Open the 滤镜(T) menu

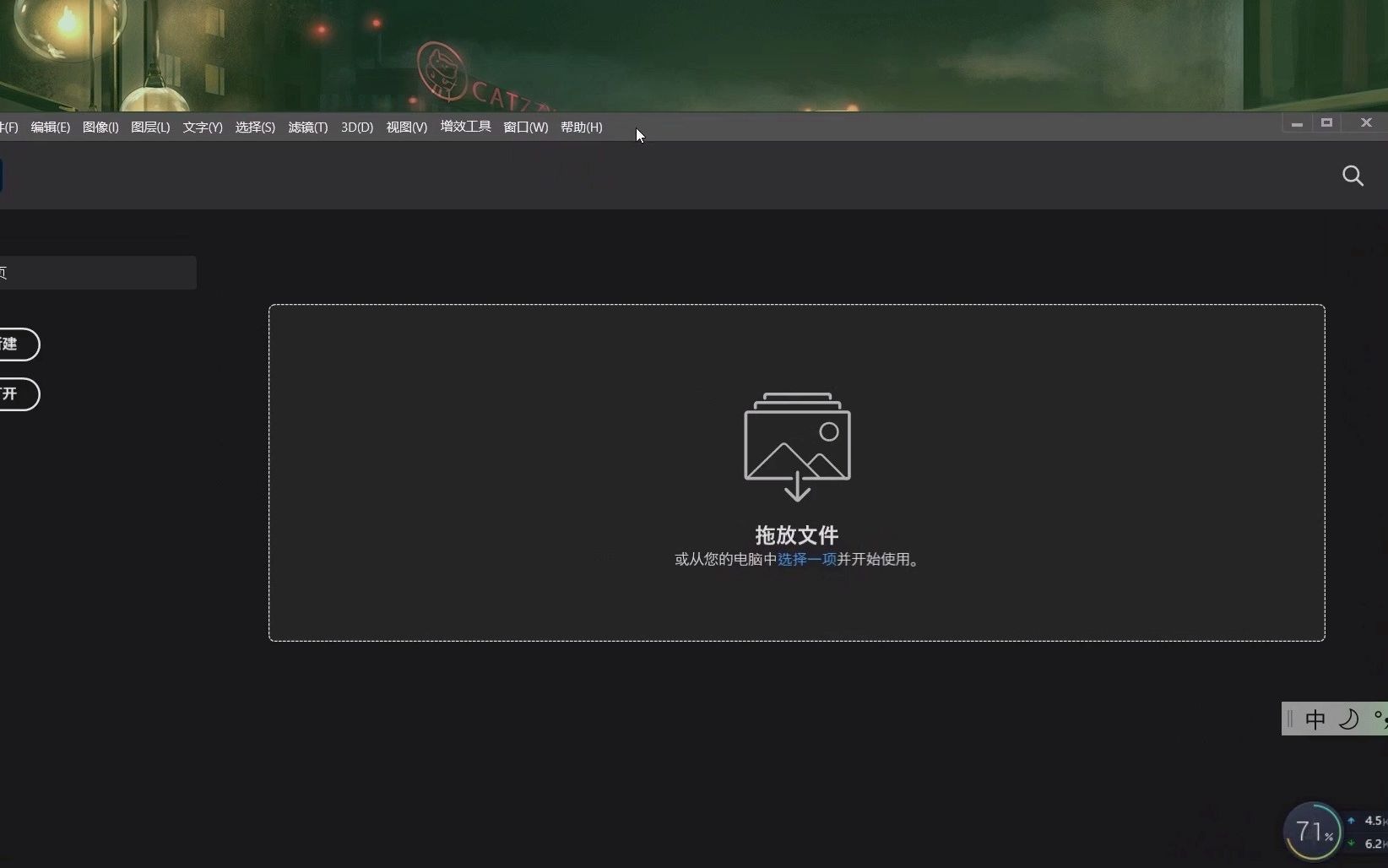pyautogui.click(x=306, y=127)
